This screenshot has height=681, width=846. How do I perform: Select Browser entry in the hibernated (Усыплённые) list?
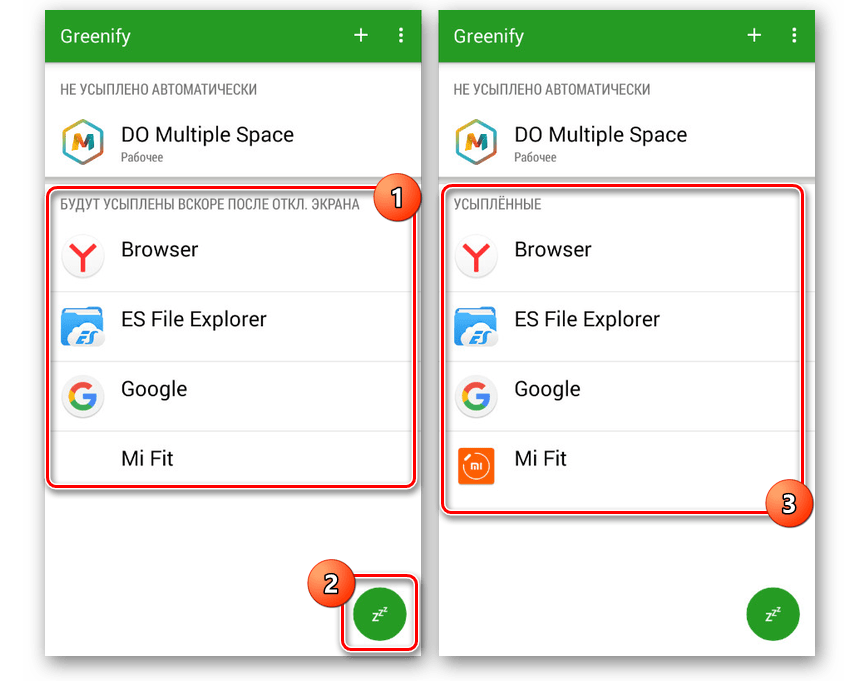coord(553,250)
